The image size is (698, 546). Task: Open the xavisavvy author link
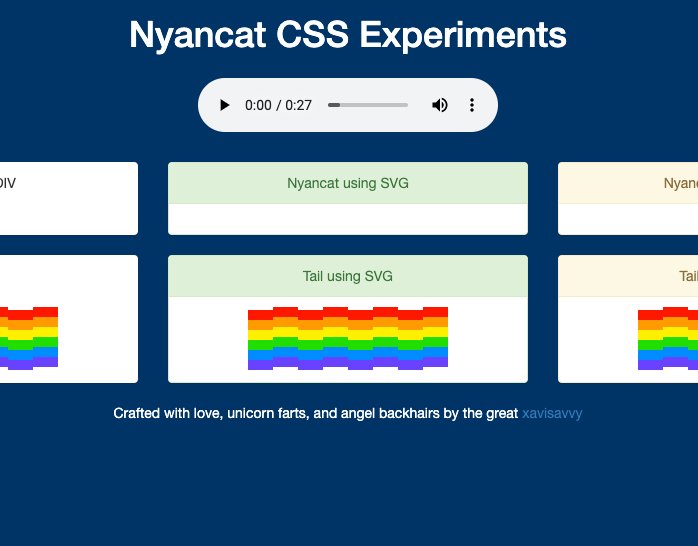tap(552, 413)
